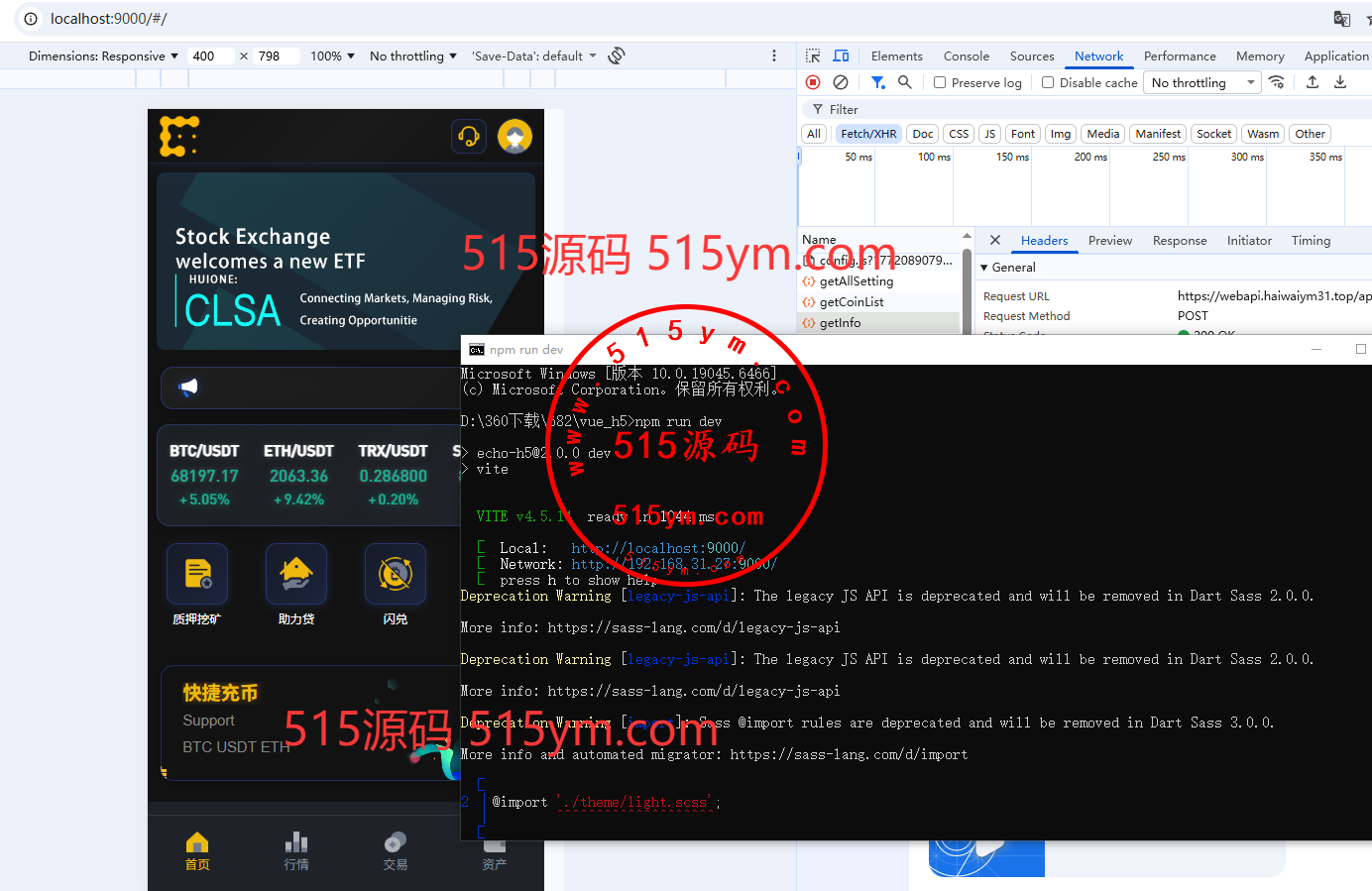Tap the 行情 market bottom navigation button
1372x891 pixels.
[296, 850]
